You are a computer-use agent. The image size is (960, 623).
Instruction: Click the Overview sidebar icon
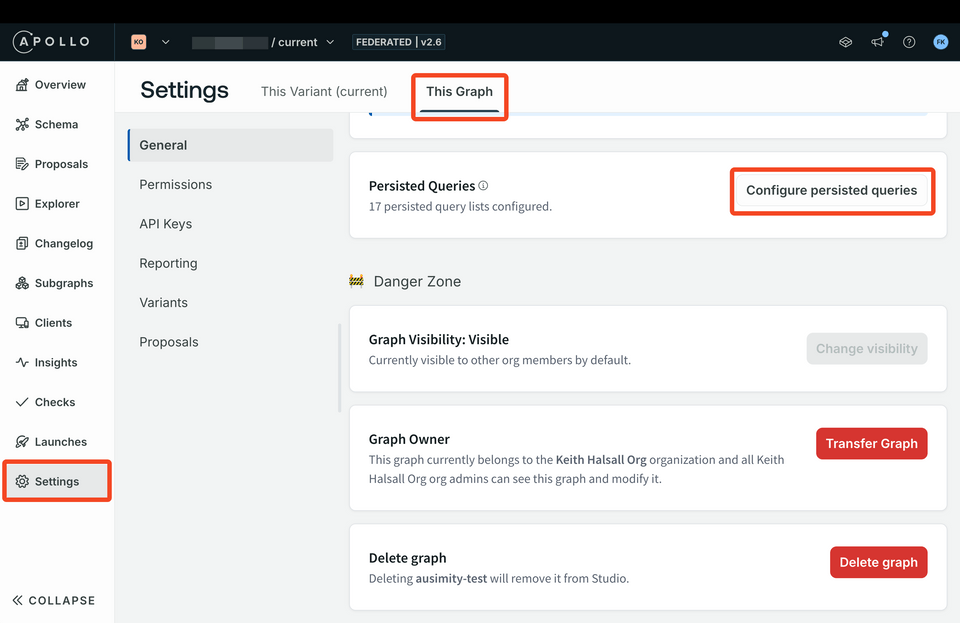click(x=22, y=84)
